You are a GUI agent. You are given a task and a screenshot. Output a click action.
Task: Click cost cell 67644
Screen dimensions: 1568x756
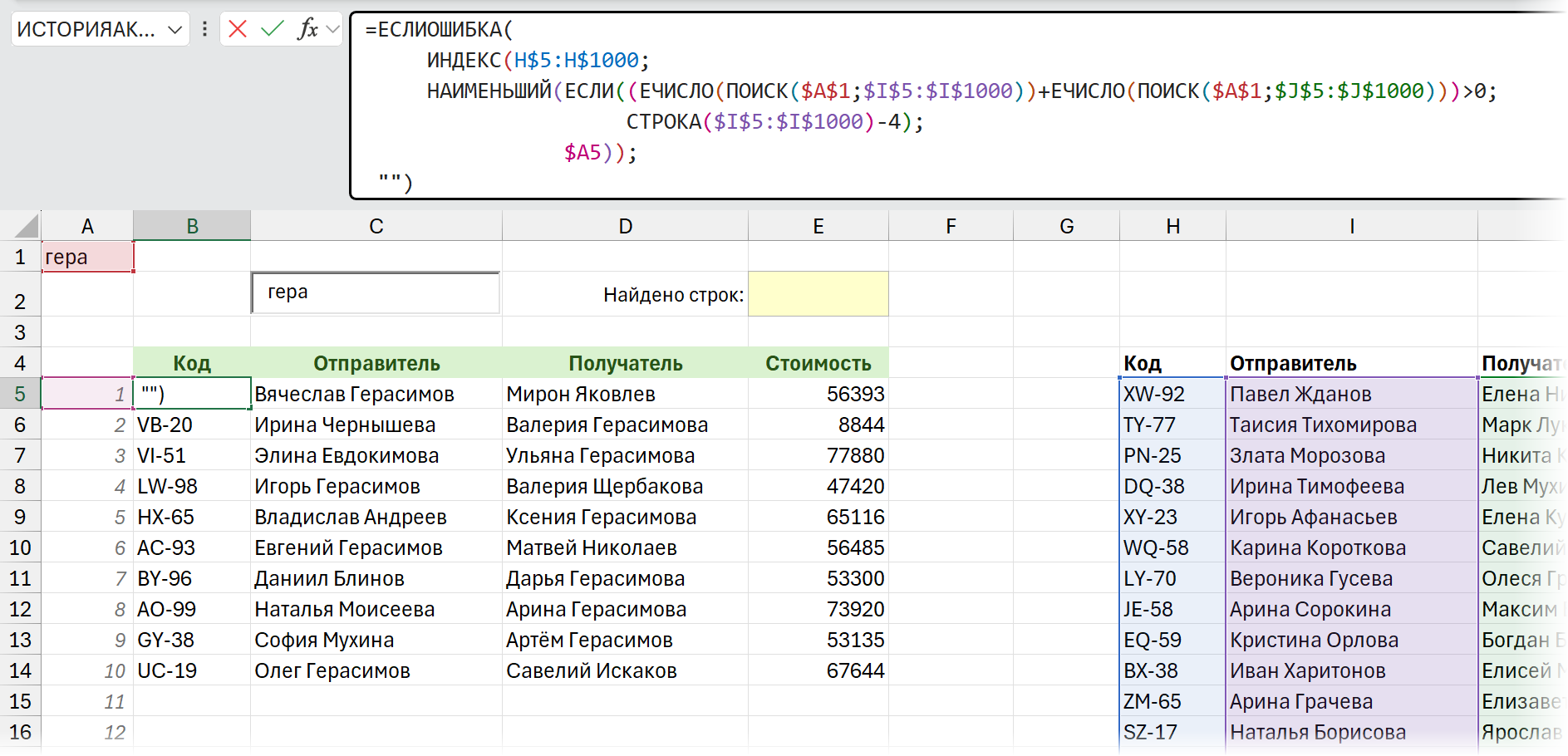pos(818,670)
